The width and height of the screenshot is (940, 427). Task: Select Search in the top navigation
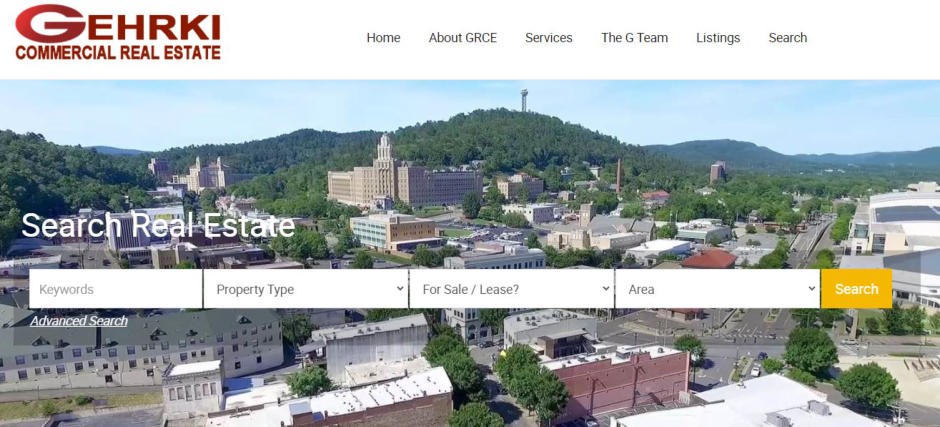(x=787, y=38)
